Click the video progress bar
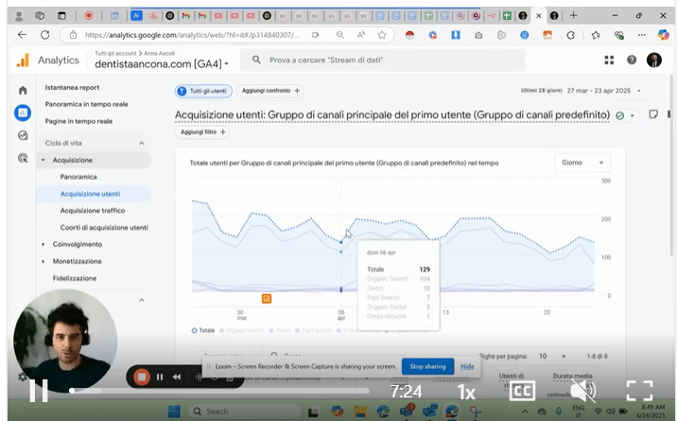Viewport: 677px width, 421px height. [219, 391]
